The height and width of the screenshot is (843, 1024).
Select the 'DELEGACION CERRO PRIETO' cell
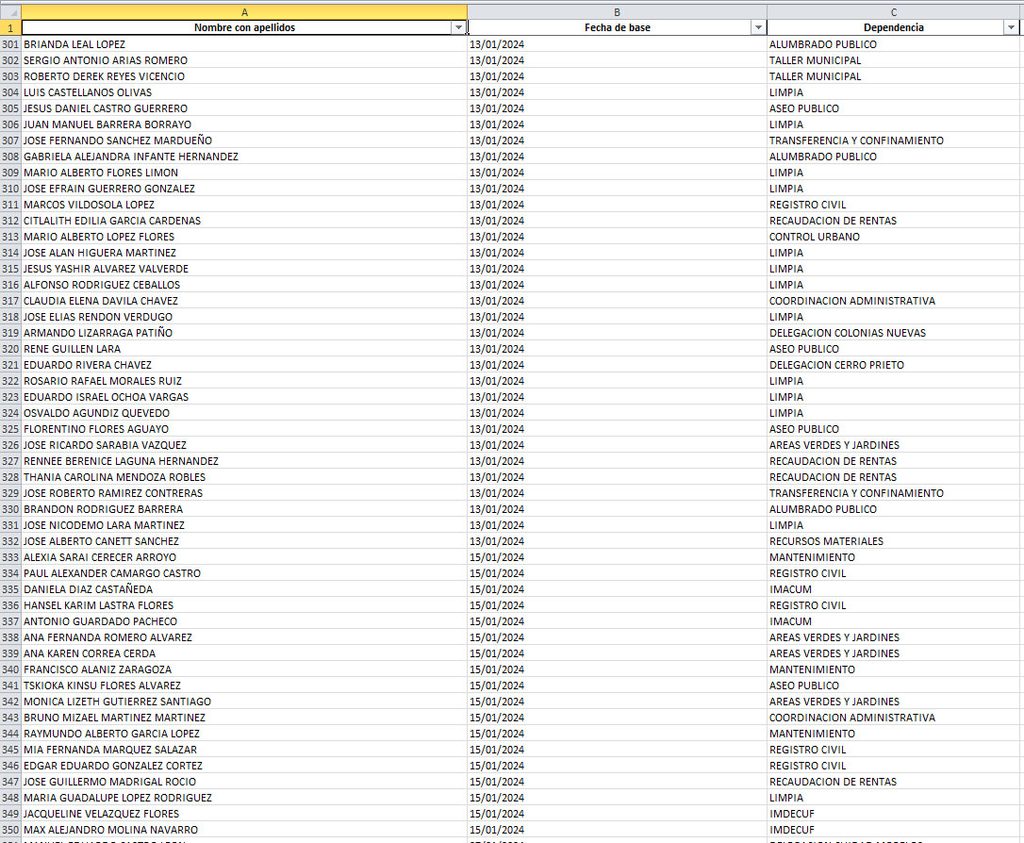click(x=893, y=365)
